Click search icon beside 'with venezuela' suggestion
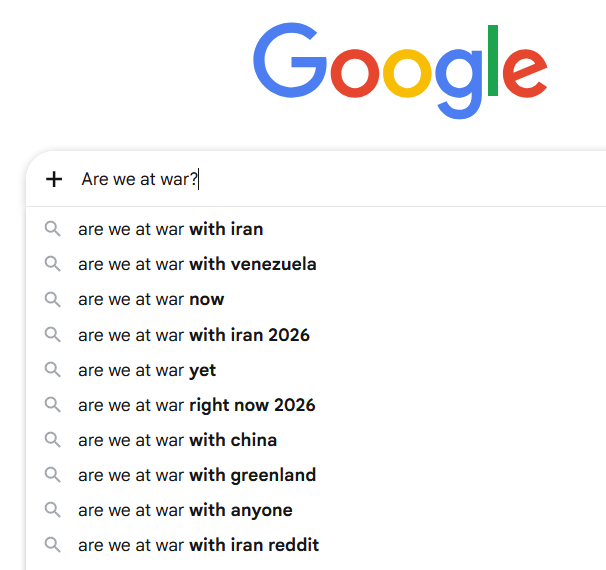 pyautogui.click(x=53, y=264)
